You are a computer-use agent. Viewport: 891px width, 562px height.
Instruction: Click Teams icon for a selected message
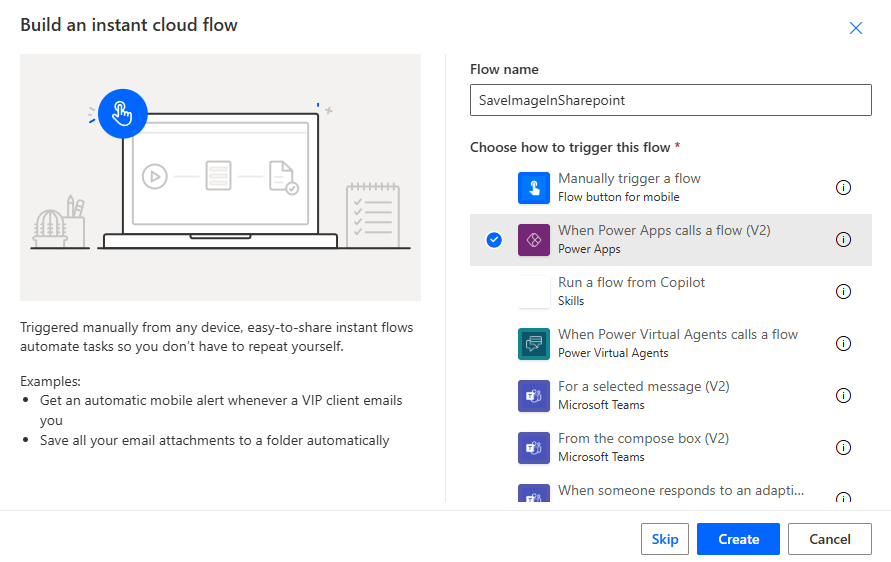tap(534, 396)
